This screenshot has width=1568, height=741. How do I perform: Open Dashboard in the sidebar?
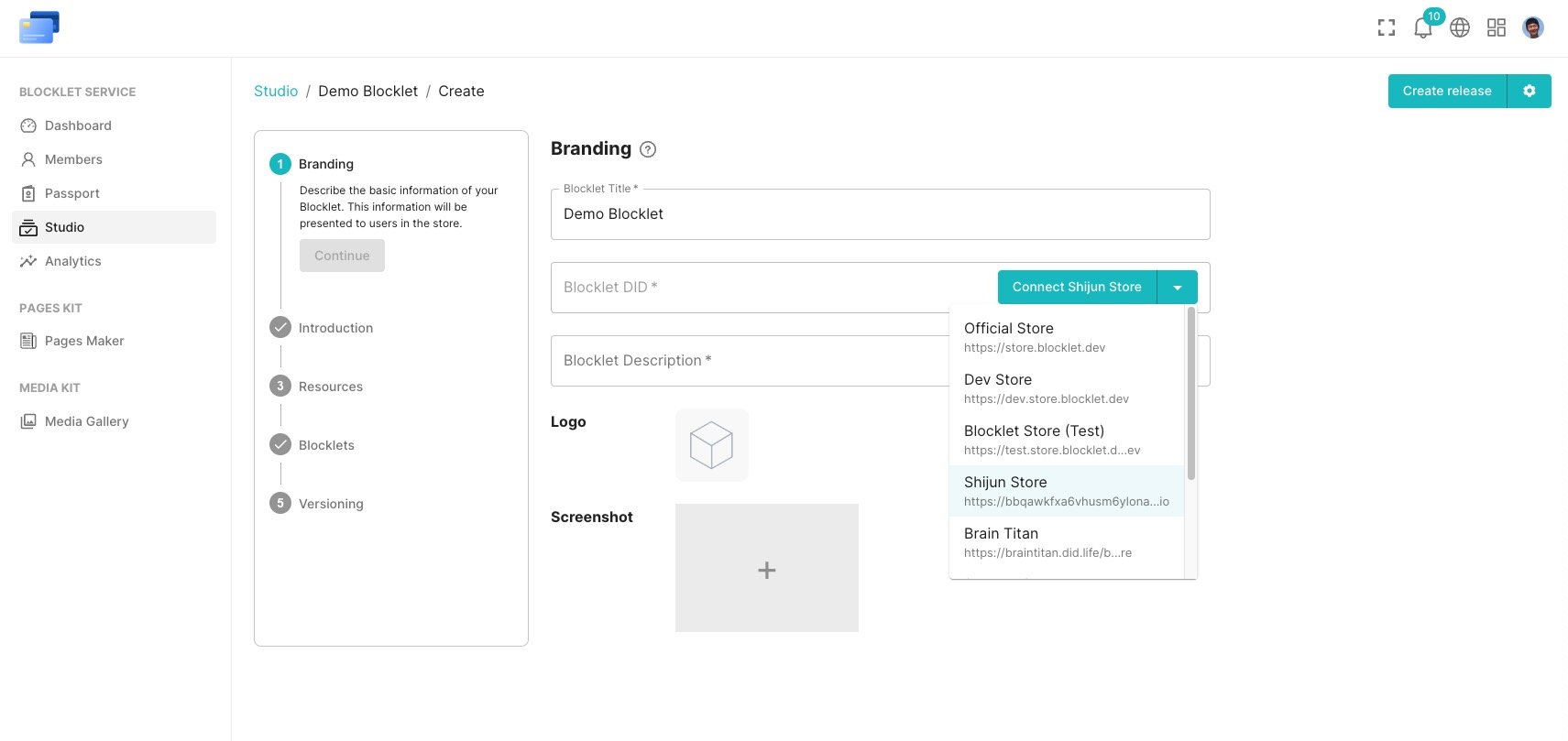tap(78, 125)
